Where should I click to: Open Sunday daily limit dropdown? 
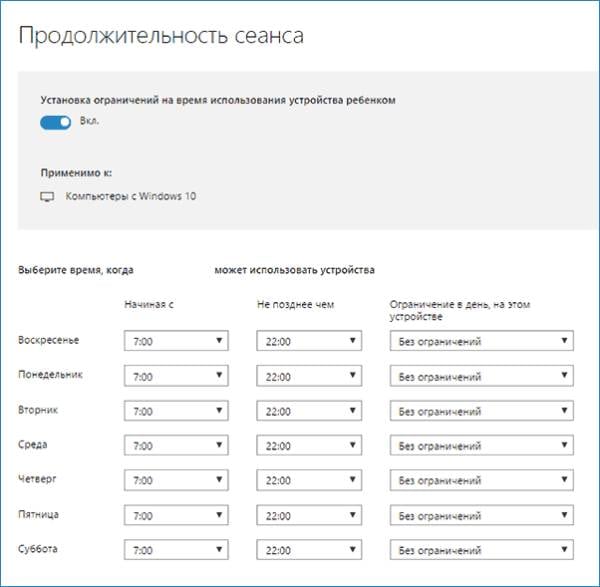pos(481,342)
